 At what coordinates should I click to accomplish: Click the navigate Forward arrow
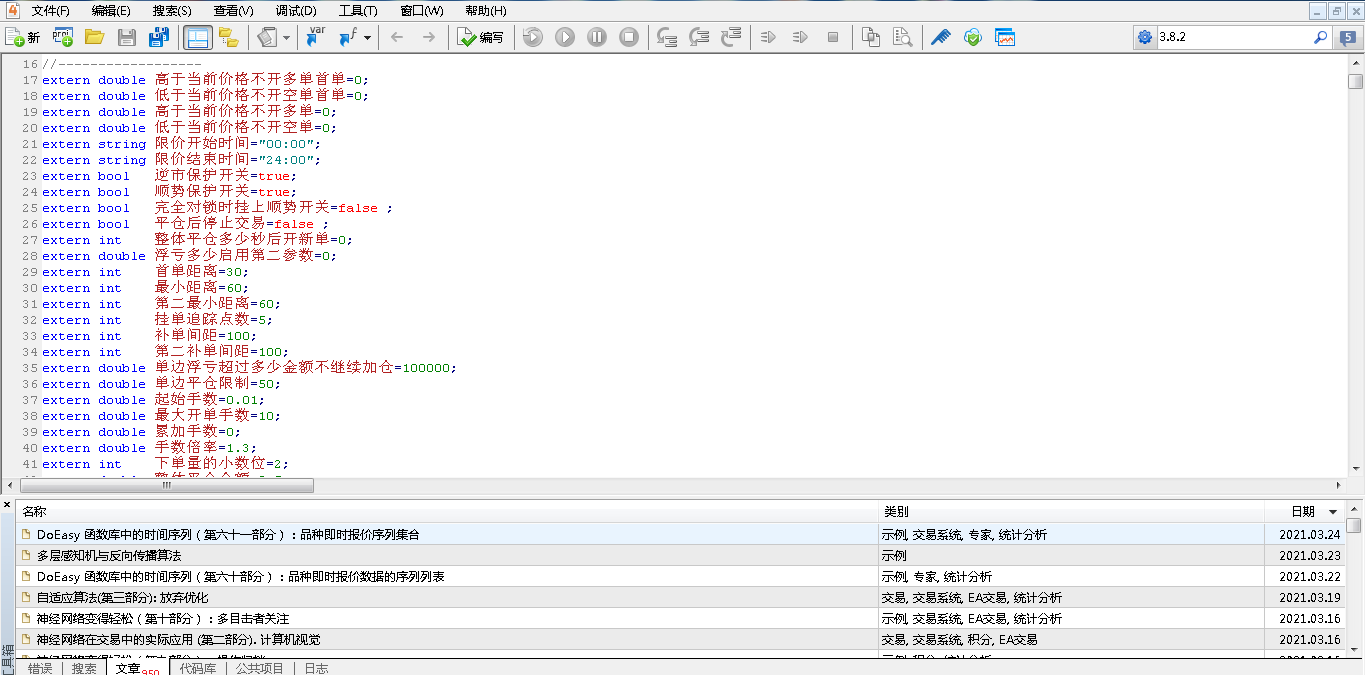coord(429,37)
